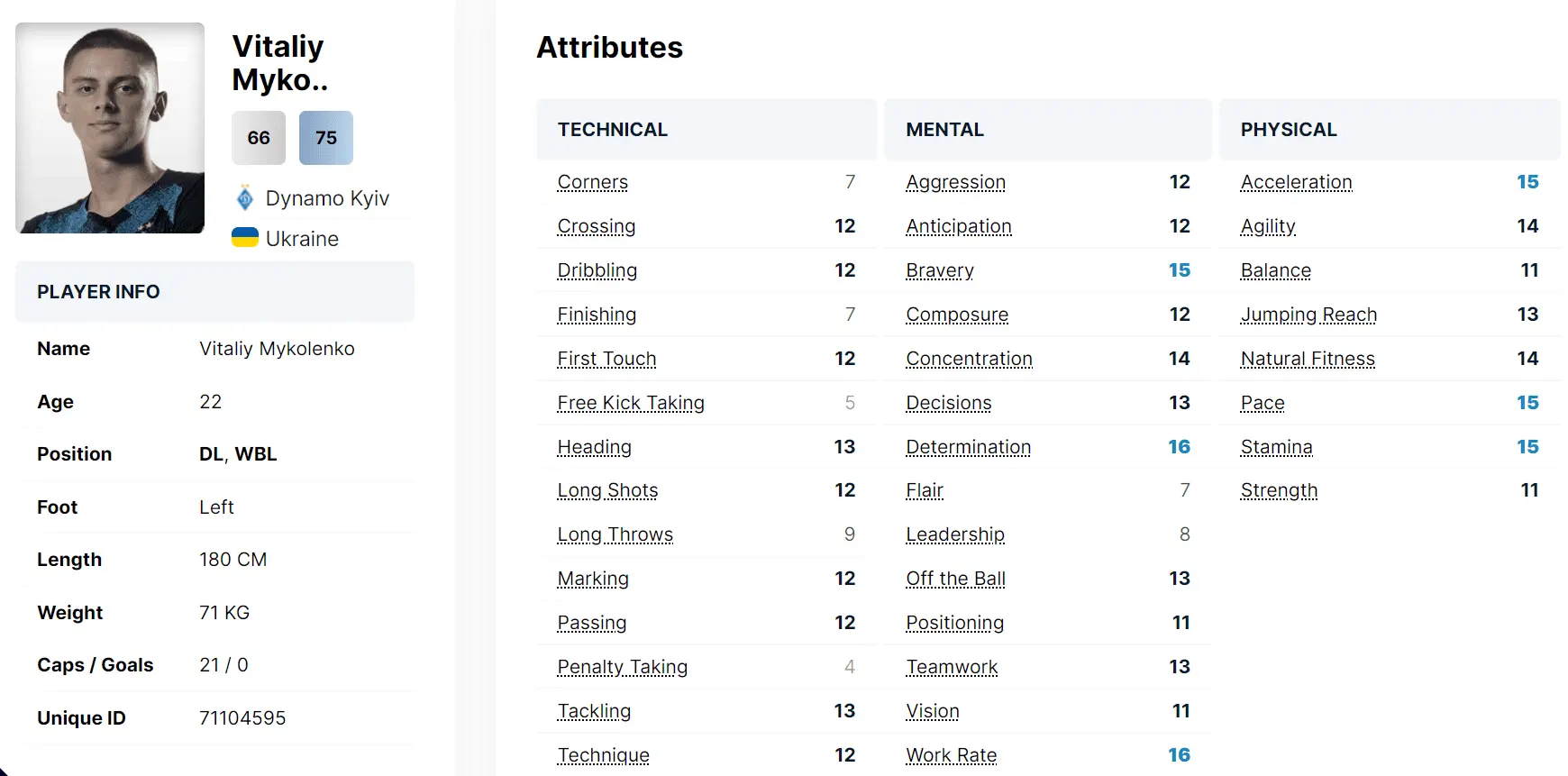The height and width of the screenshot is (776, 1568).
Task: Click the 75 potential rating badge
Action: [326, 138]
